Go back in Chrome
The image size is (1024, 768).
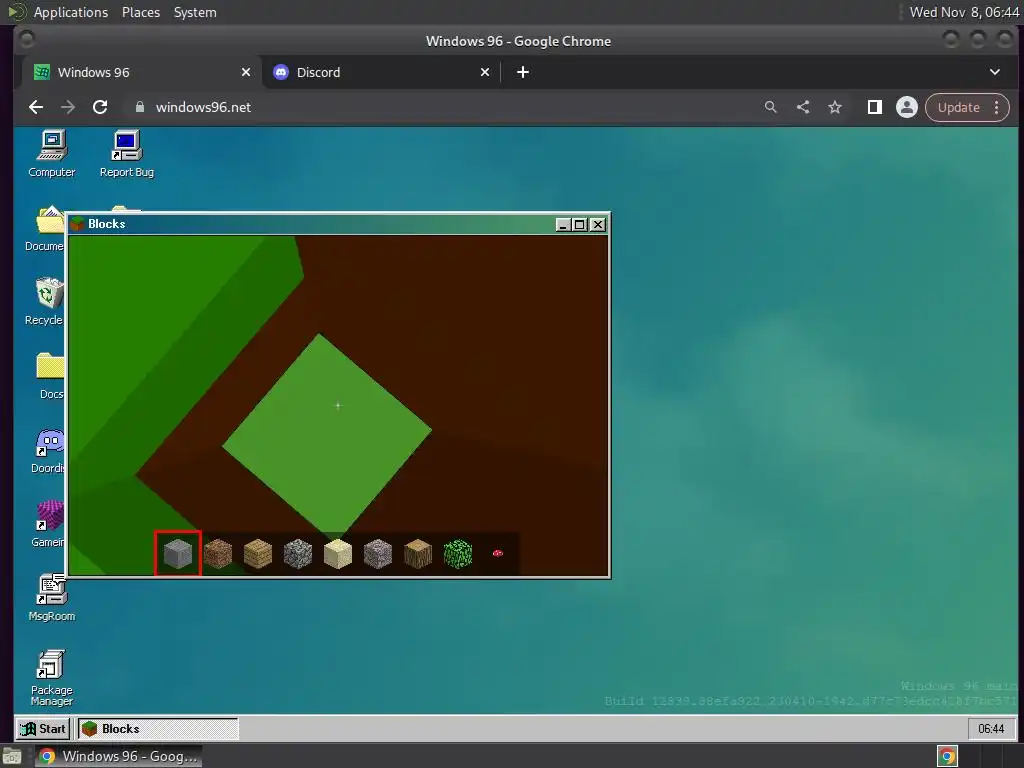point(36,107)
